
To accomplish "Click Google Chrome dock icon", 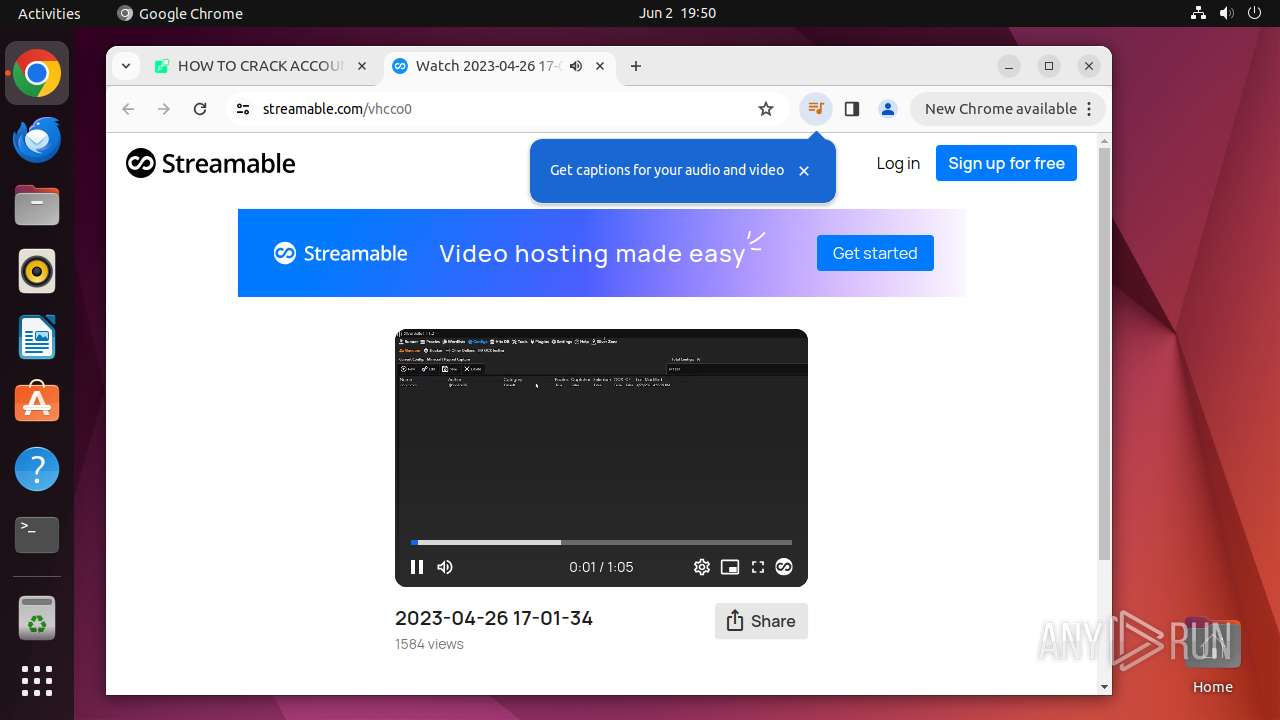I will click(37, 74).
